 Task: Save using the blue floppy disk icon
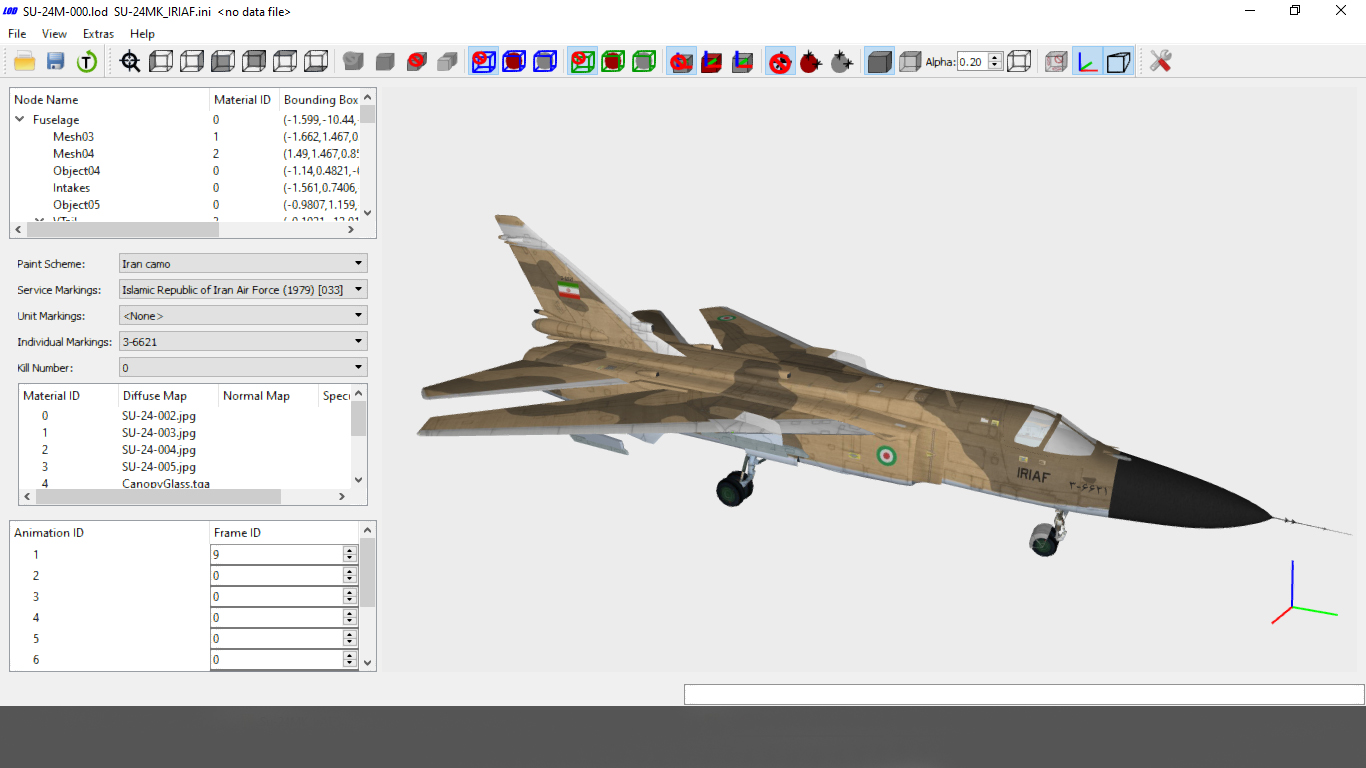[56, 61]
